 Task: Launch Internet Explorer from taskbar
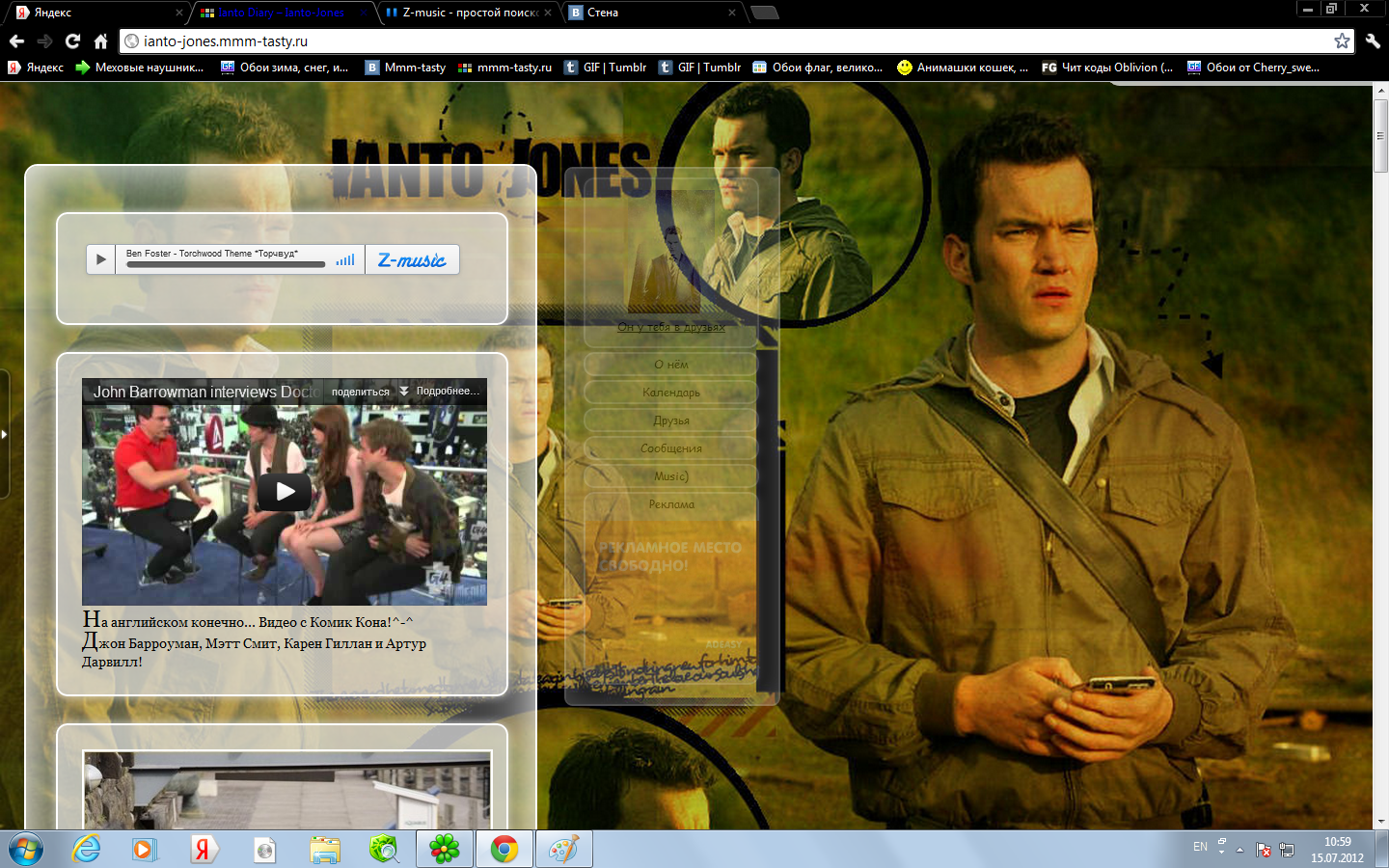click(87, 850)
